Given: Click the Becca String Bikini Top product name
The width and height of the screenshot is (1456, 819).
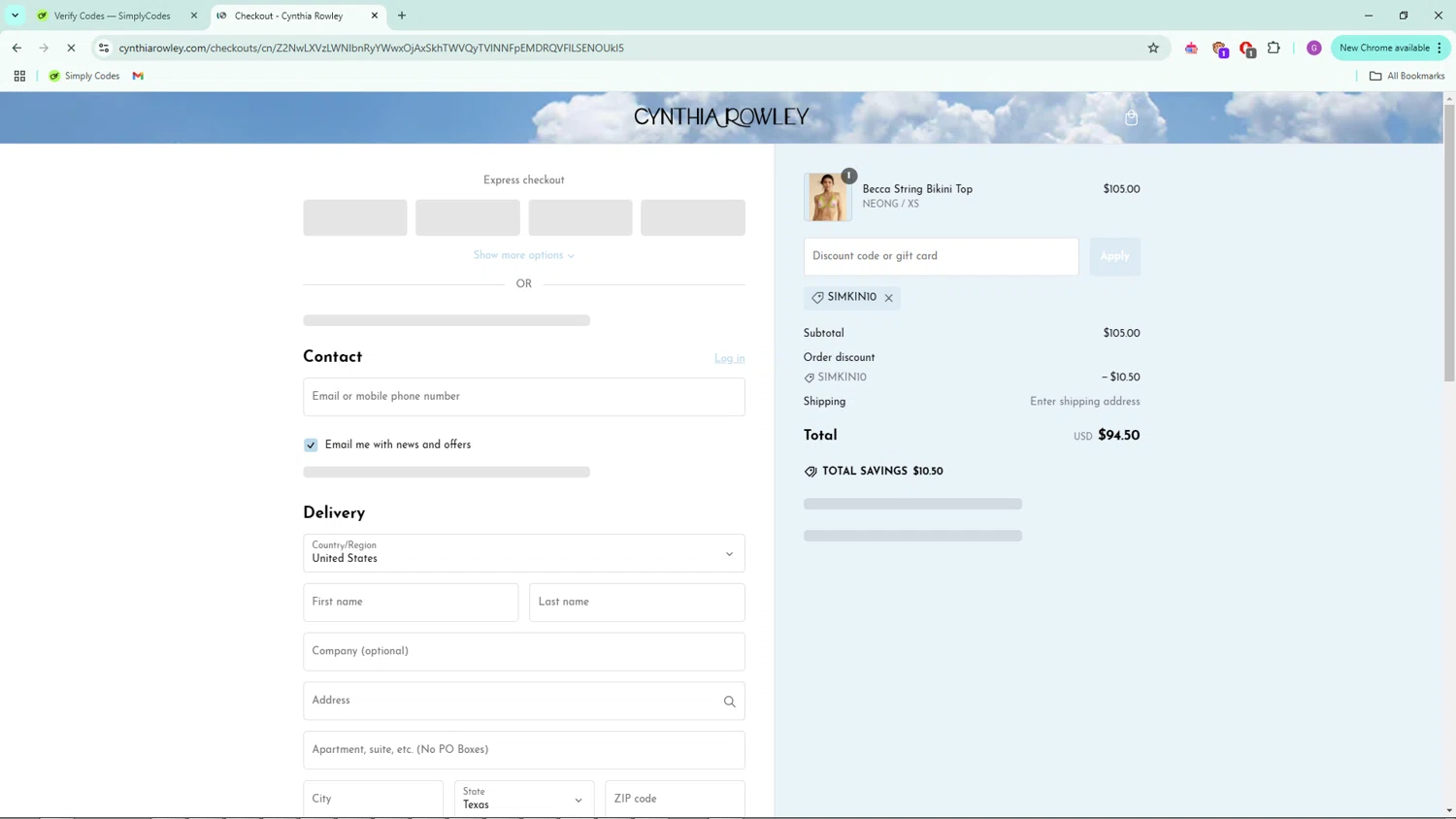Looking at the screenshot, I should click(917, 189).
